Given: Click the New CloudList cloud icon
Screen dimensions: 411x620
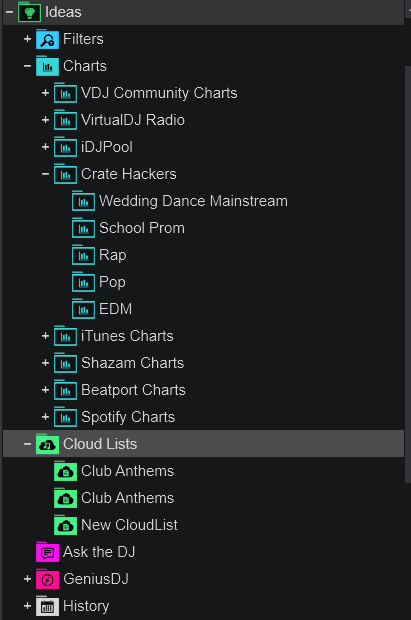Looking at the screenshot, I should tap(65, 525).
